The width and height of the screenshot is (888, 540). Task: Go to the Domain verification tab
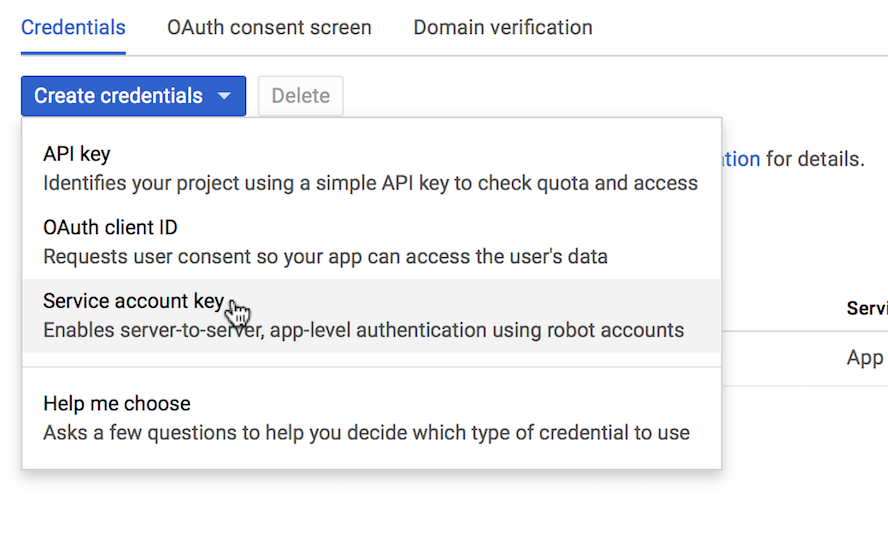coord(502,28)
